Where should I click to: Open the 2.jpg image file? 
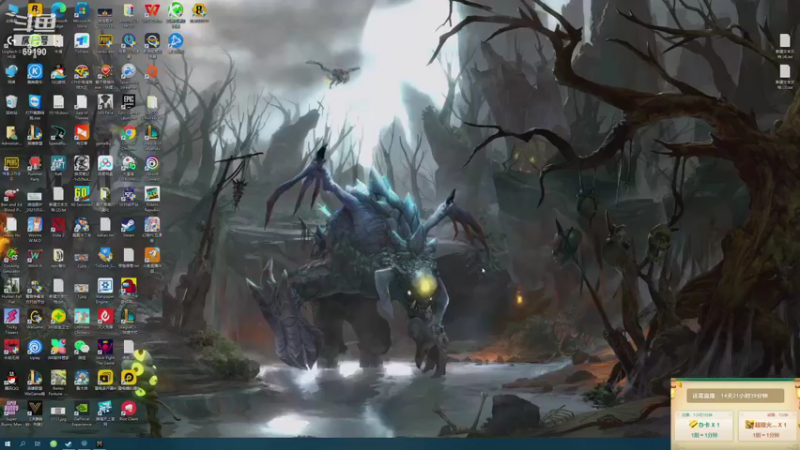click(x=82, y=258)
